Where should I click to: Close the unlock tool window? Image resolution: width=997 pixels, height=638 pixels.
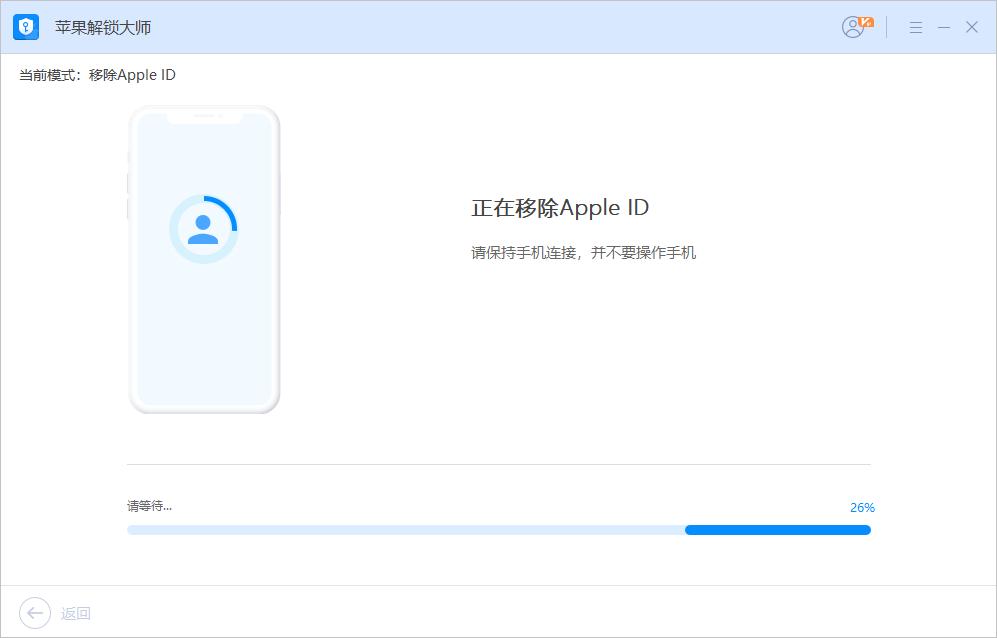click(x=972, y=27)
